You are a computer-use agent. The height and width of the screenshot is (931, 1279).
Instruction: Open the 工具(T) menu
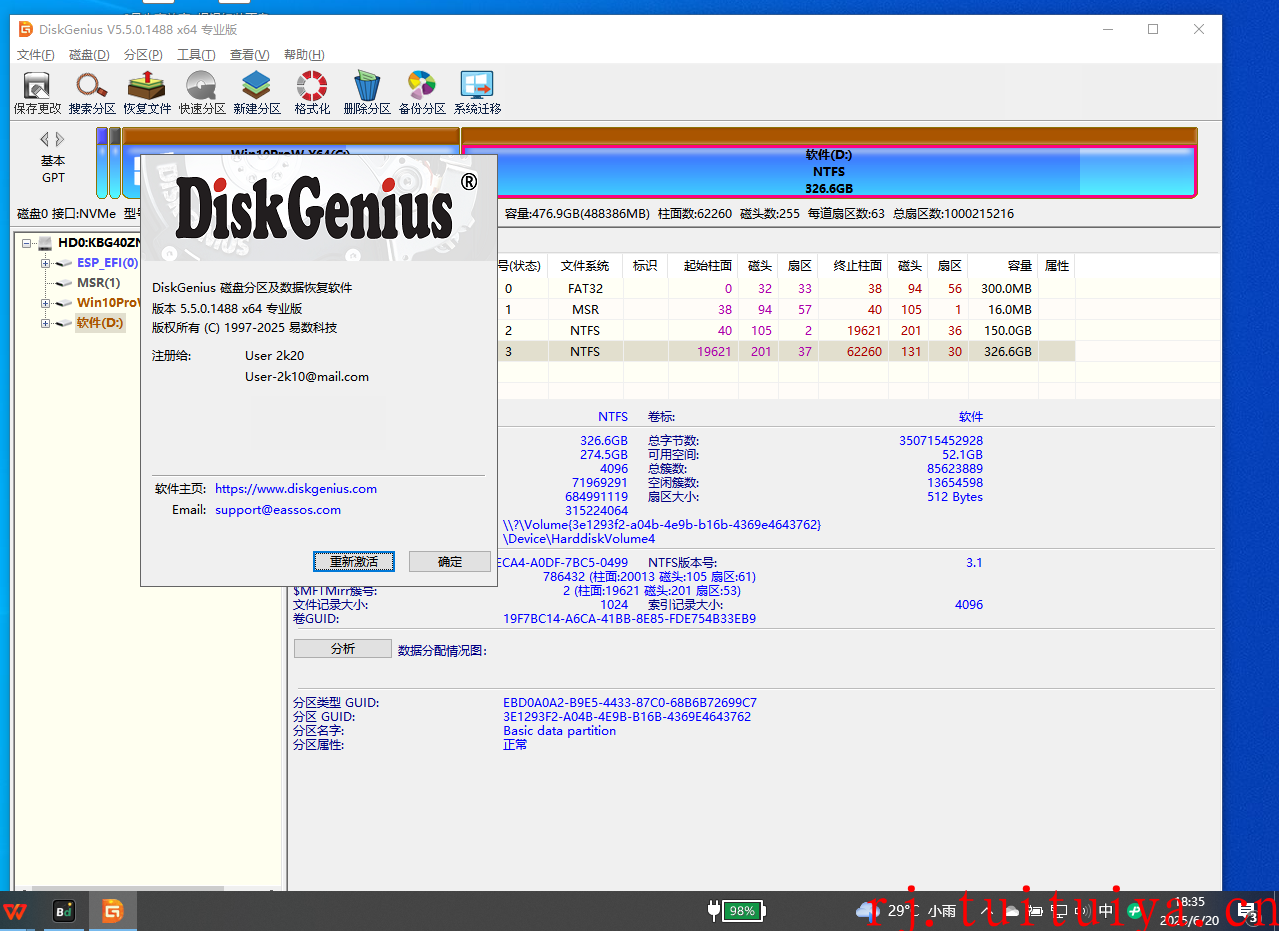[x=196, y=55]
